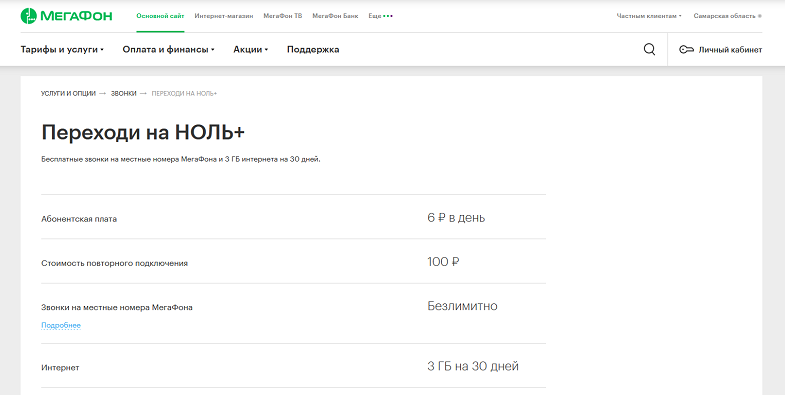Viewport: 785px width, 395px height.
Task: Go to the Услуги и опции breadcrumb
Action: tap(68, 94)
